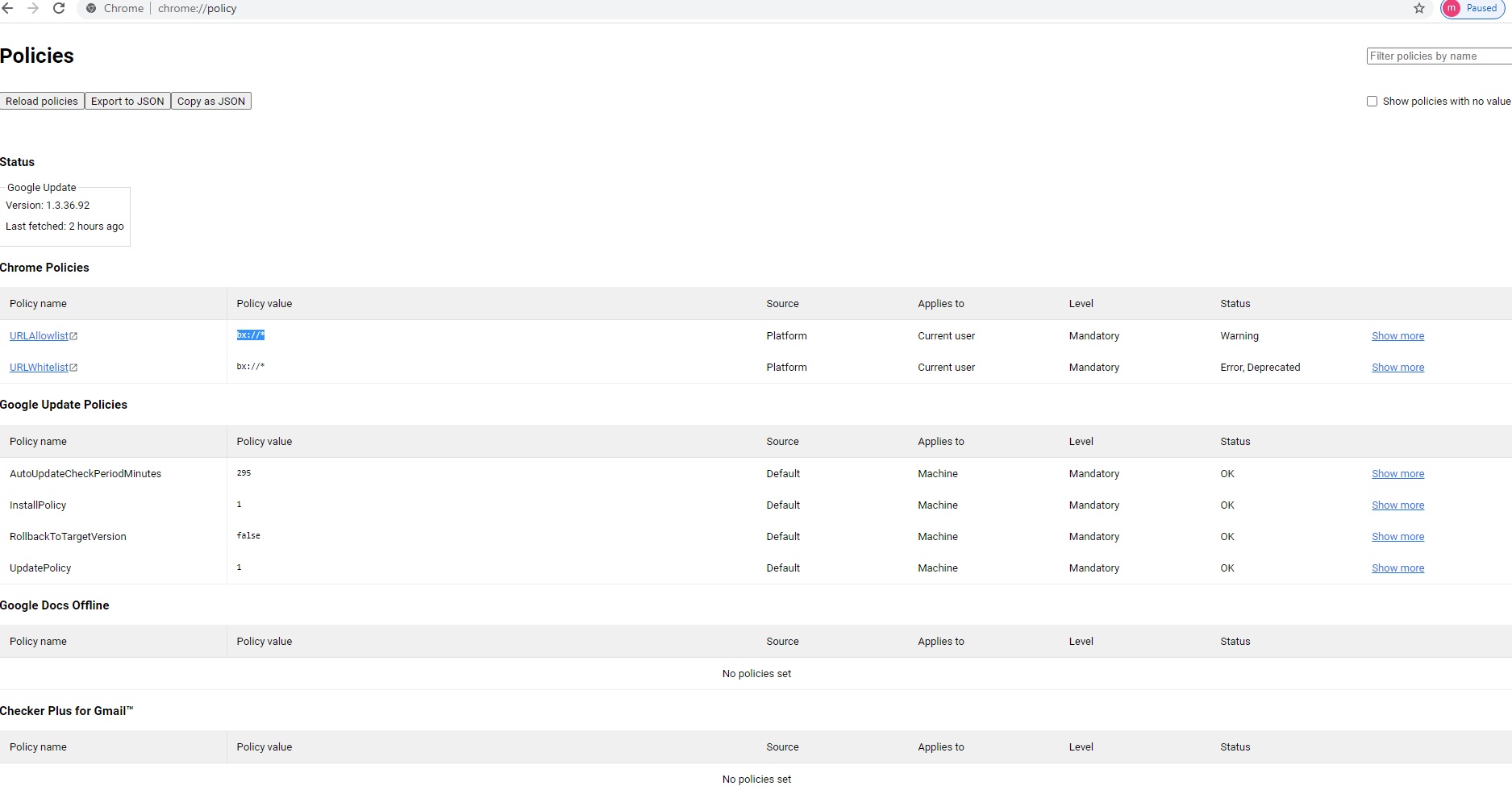Image resolution: width=1512 pixels, height=790 pixels.
Task: Click the Chrome site info icon
Action: (91, 8)
